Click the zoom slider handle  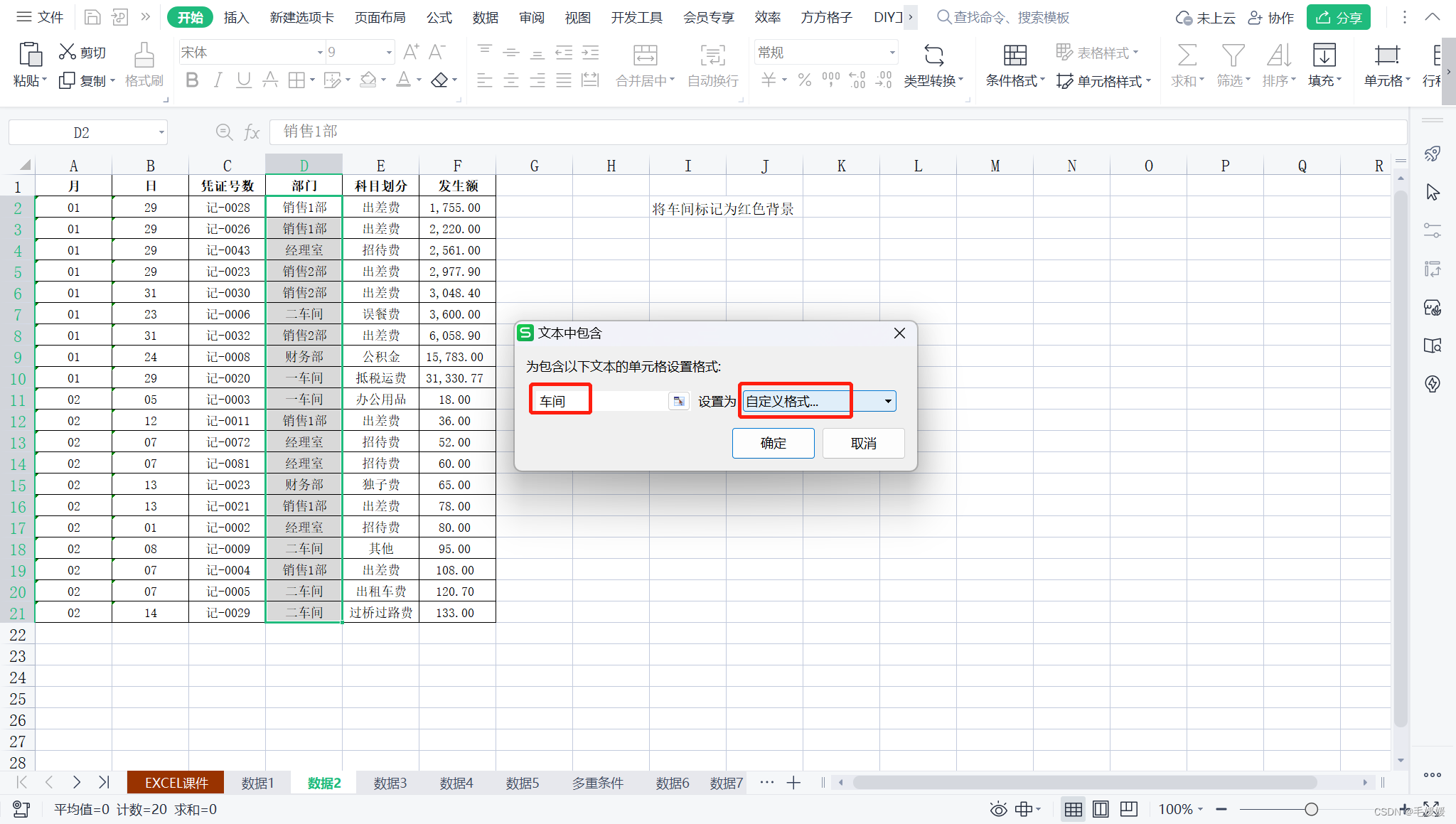pyautogui.click(x=1311, y=809)
